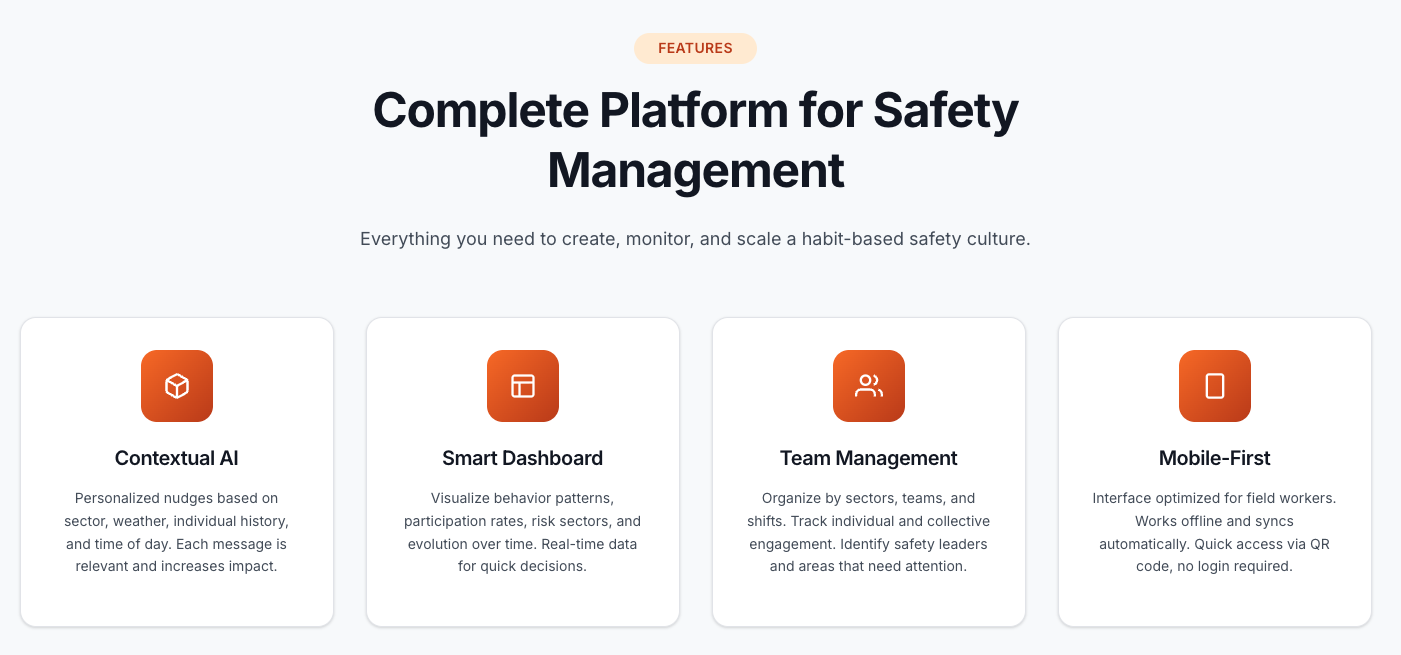Viewport: 1401px width, 655px height.
Task: Click the Smart Dashboard title text
Action: (522, 458)
